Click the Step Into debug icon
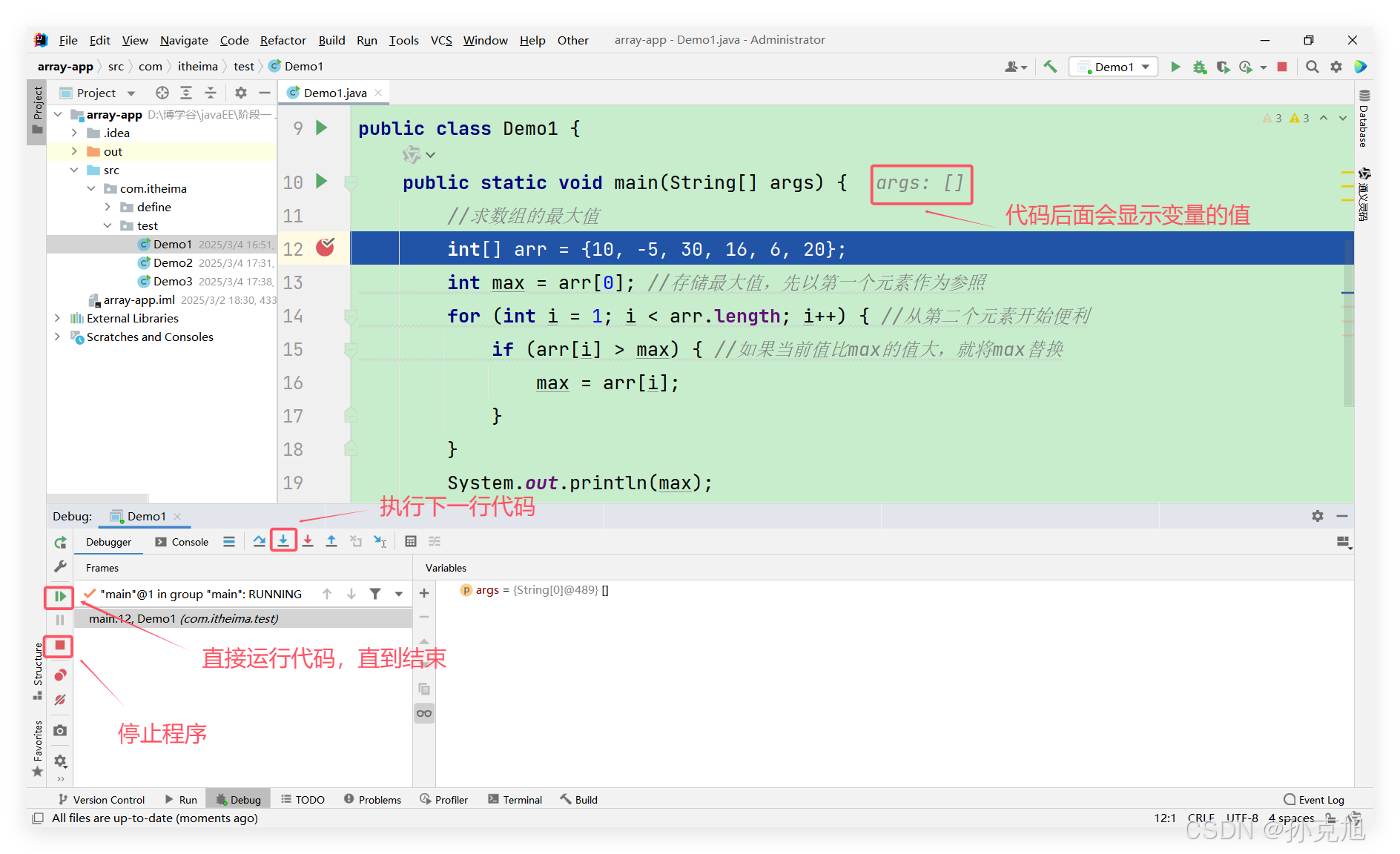 283,541
